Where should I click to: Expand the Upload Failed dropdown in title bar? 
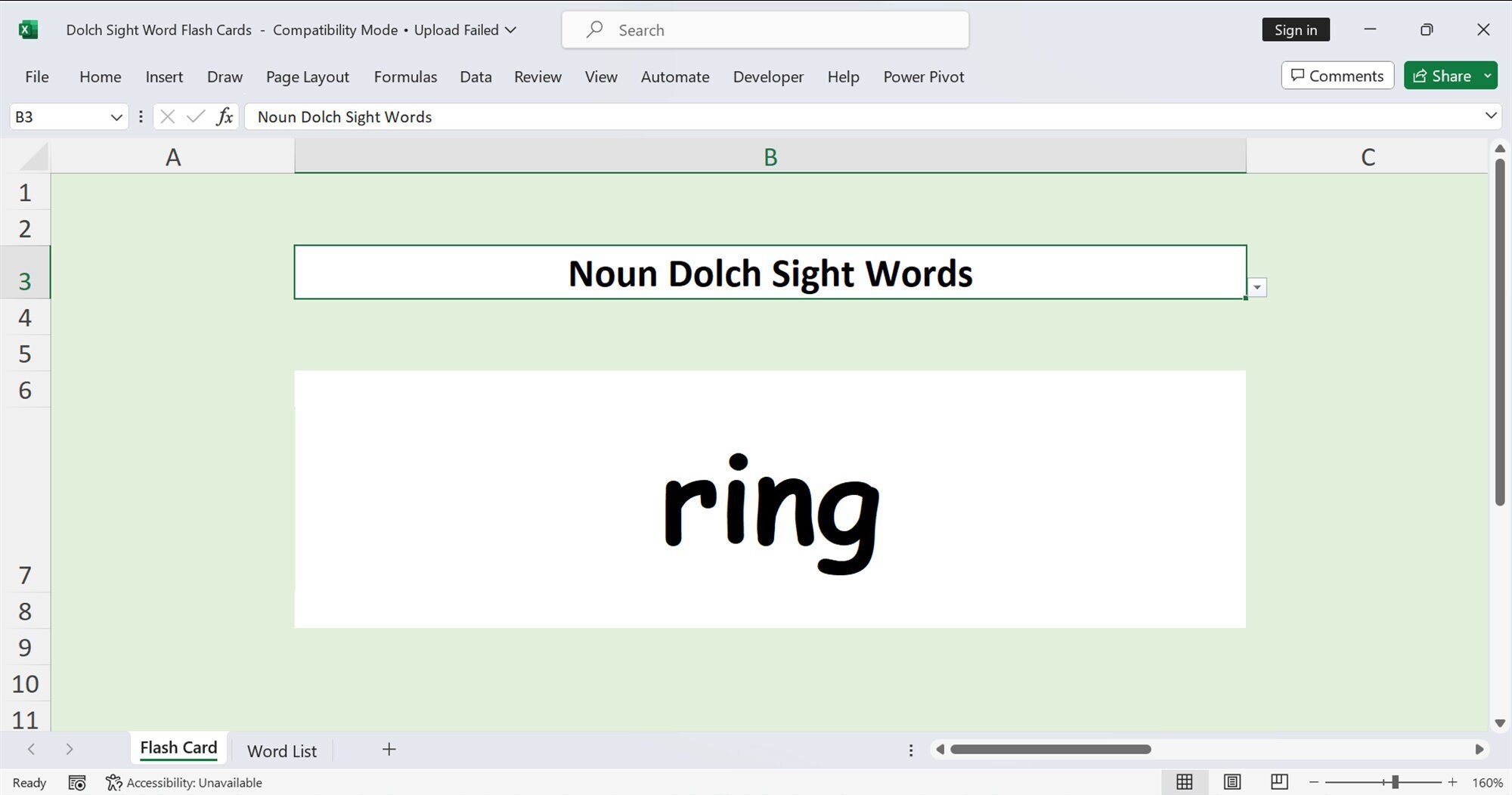point(513,30)
